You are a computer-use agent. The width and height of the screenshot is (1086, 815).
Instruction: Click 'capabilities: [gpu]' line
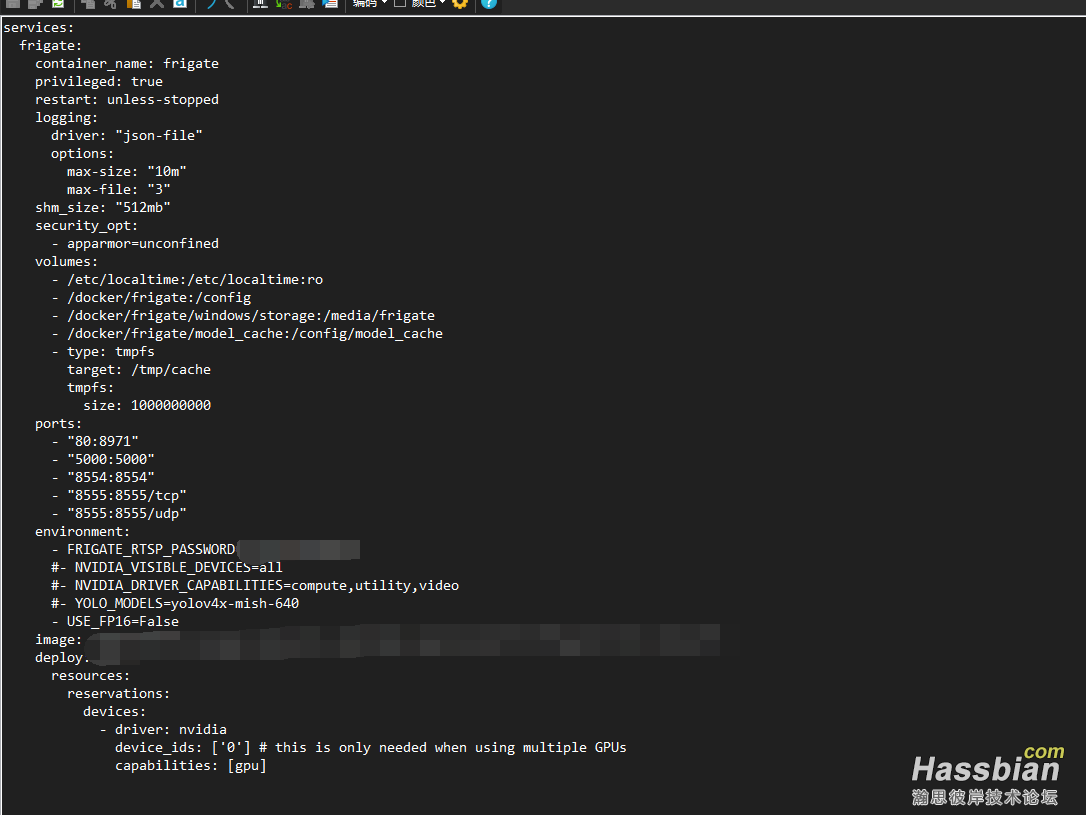tap(190, 766)
